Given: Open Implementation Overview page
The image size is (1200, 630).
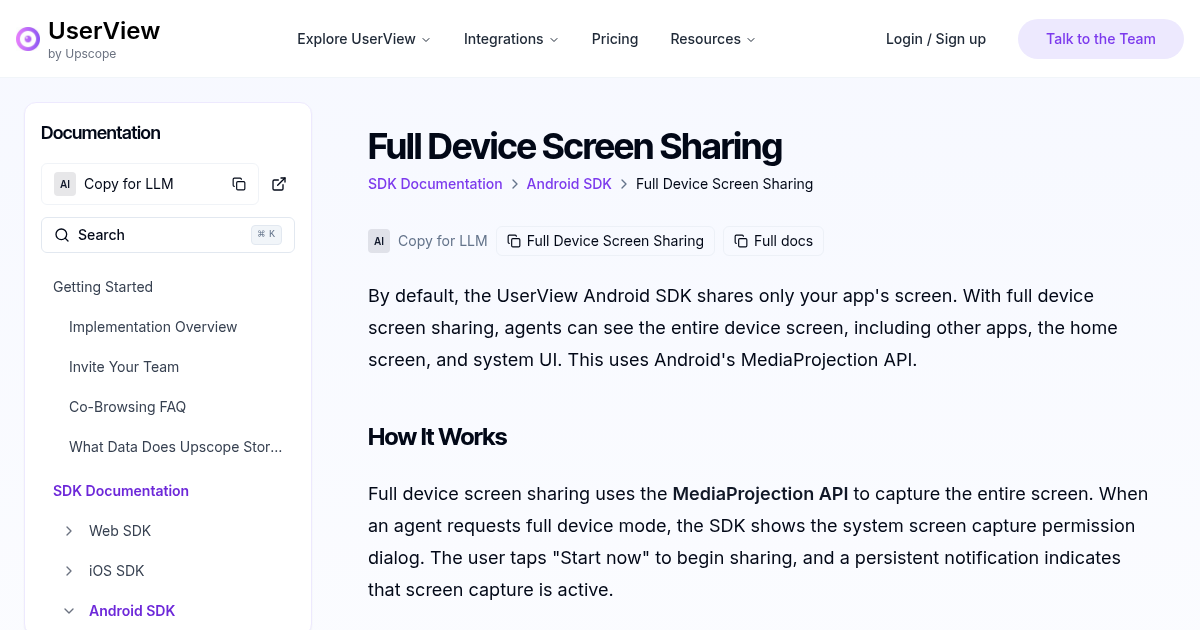Looking at the screenshot, I should (x=153, y=327).
